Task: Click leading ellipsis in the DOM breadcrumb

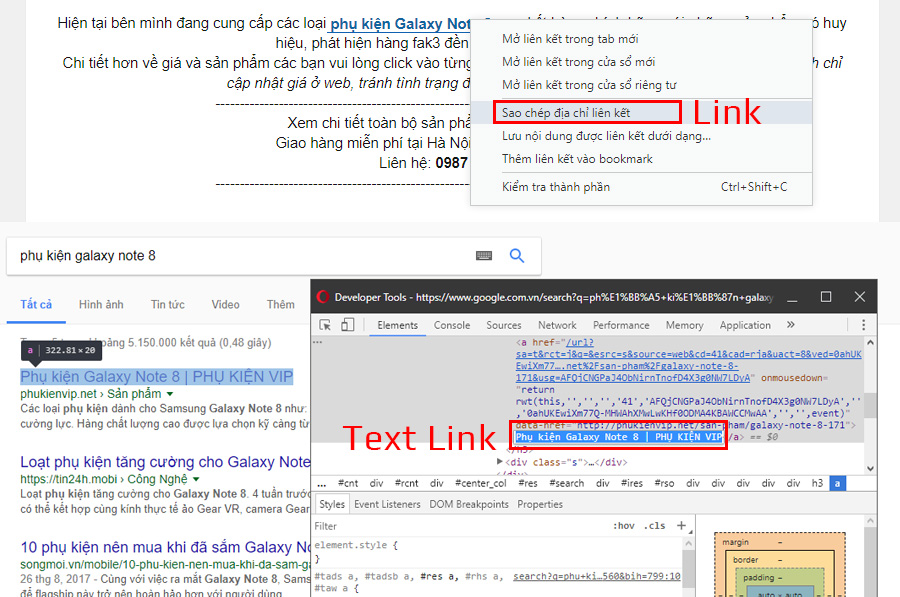Action: [321, 483]
